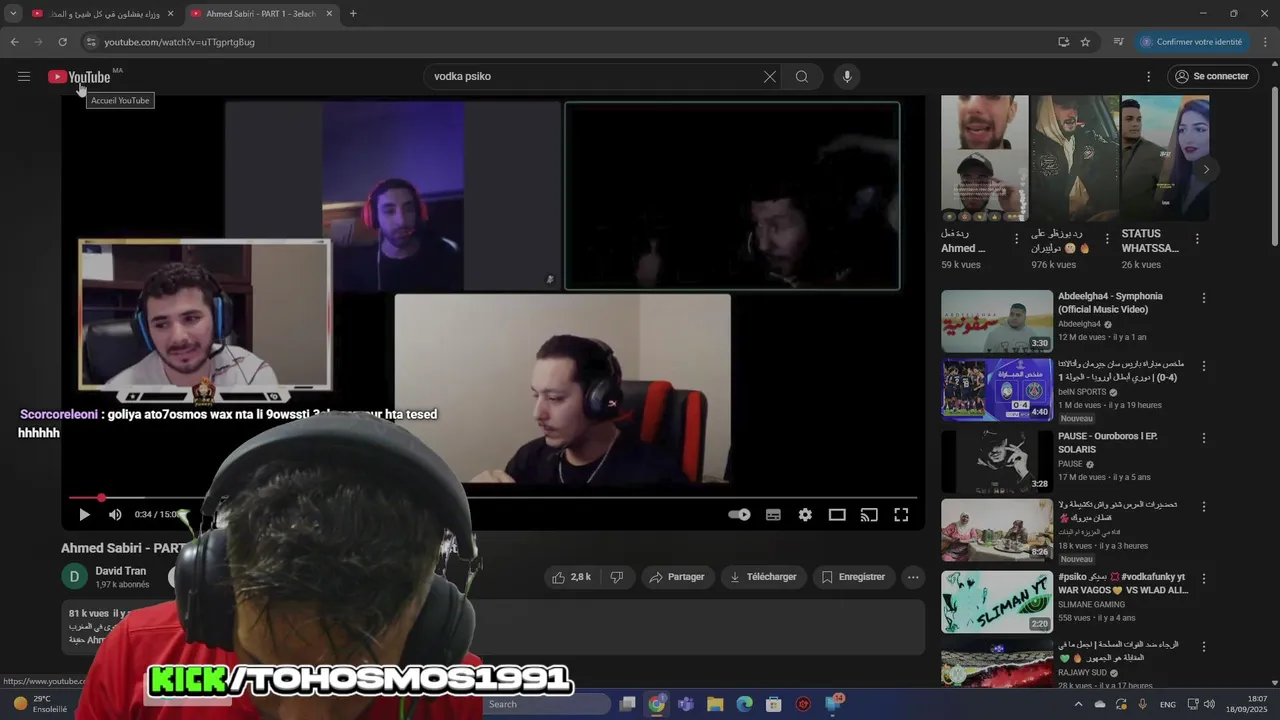The image size is (1280, 720).
Task: Switch to theater mode
Action: [837, 515]
